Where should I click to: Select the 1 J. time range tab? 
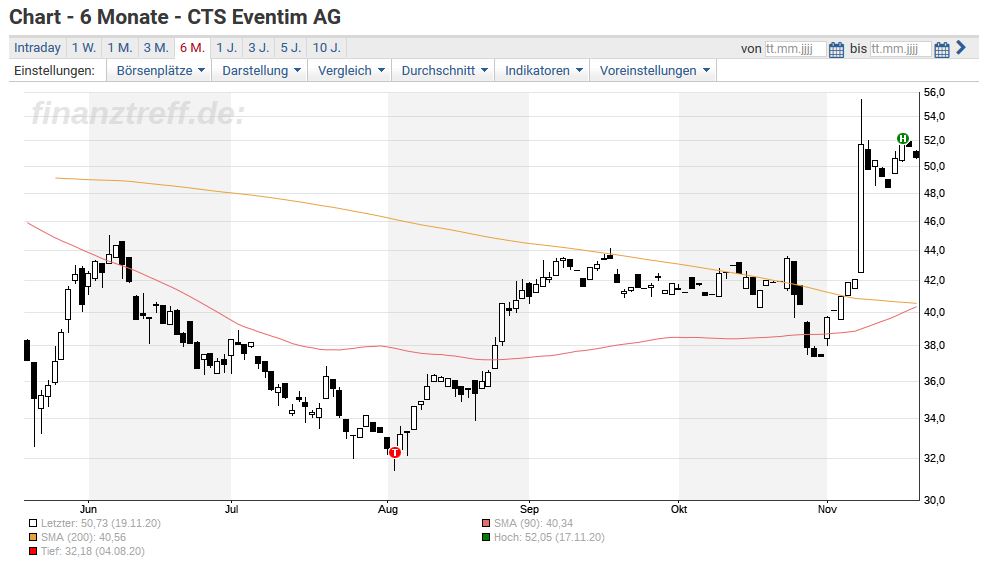pos(227,48)
